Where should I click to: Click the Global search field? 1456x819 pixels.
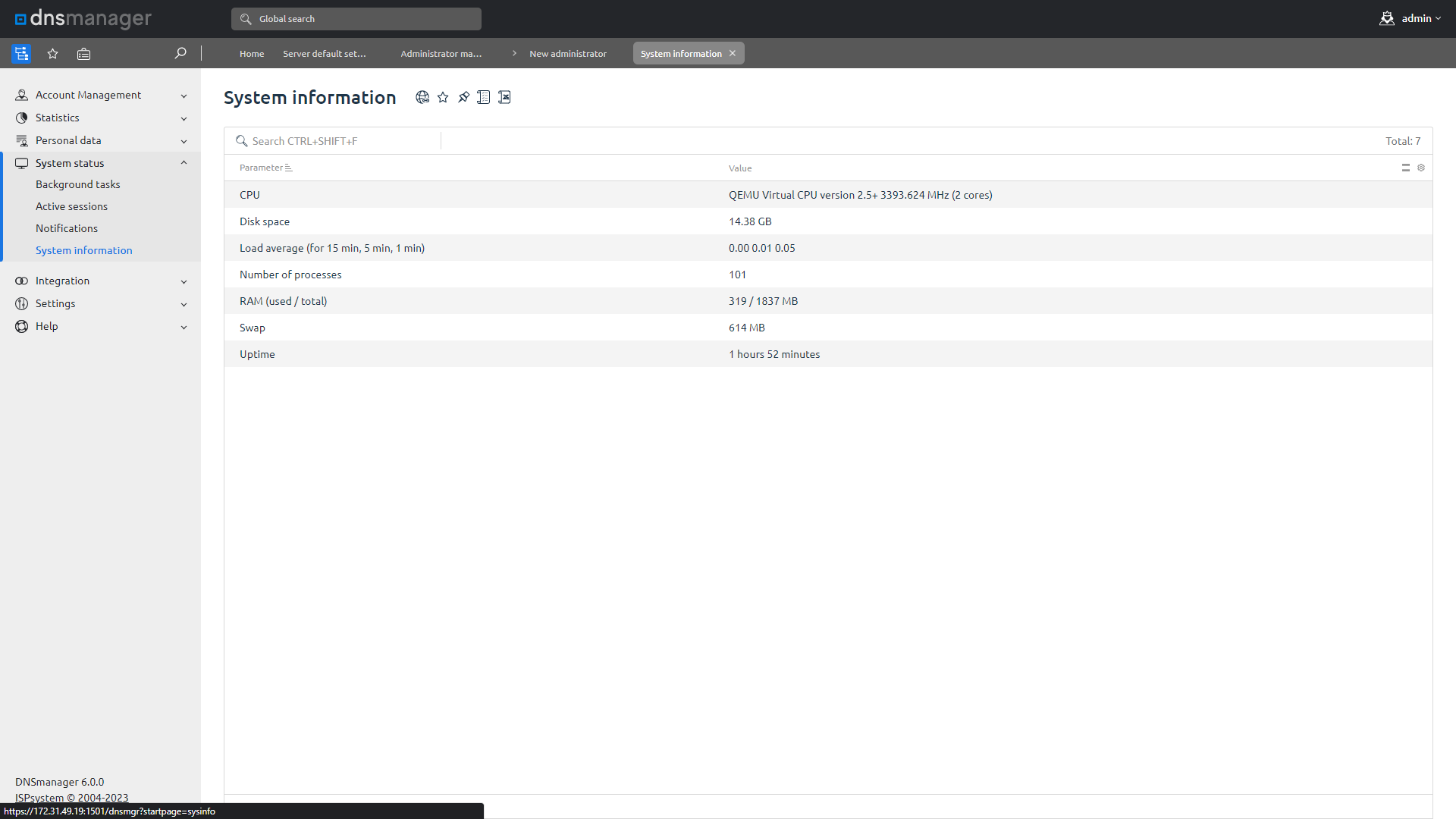(356, 19)
